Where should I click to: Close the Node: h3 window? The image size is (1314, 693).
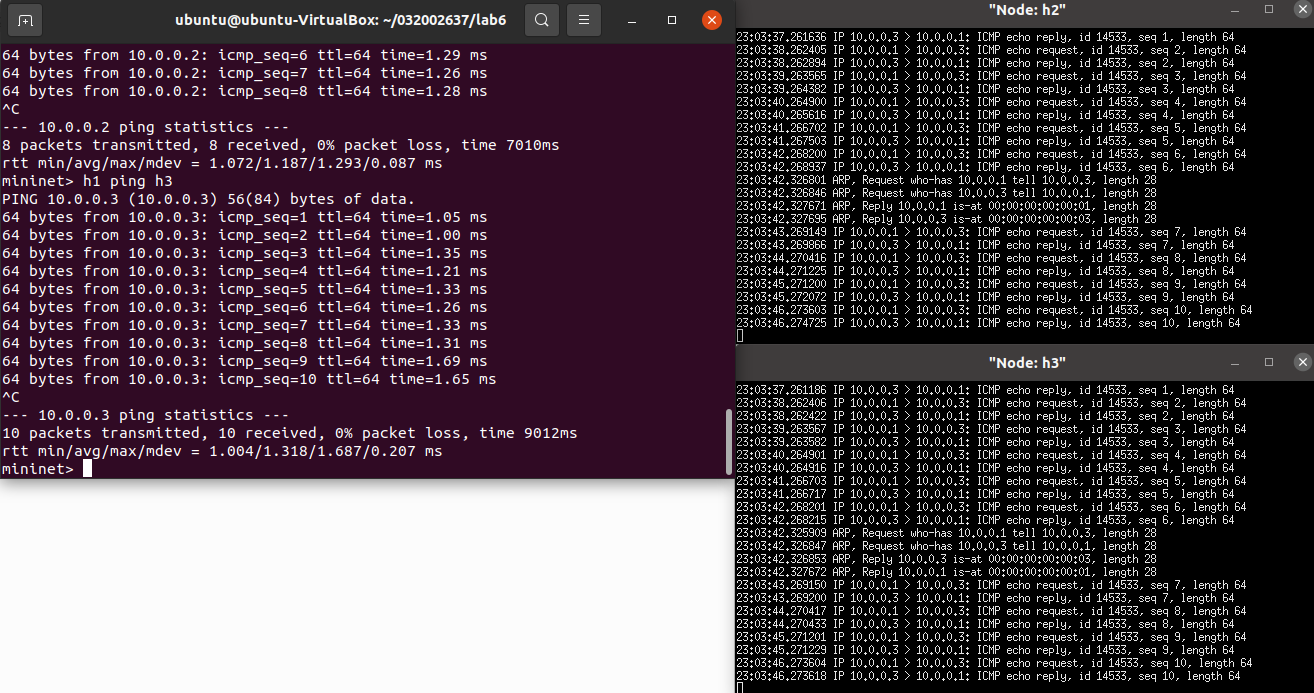coord(1303,362)
